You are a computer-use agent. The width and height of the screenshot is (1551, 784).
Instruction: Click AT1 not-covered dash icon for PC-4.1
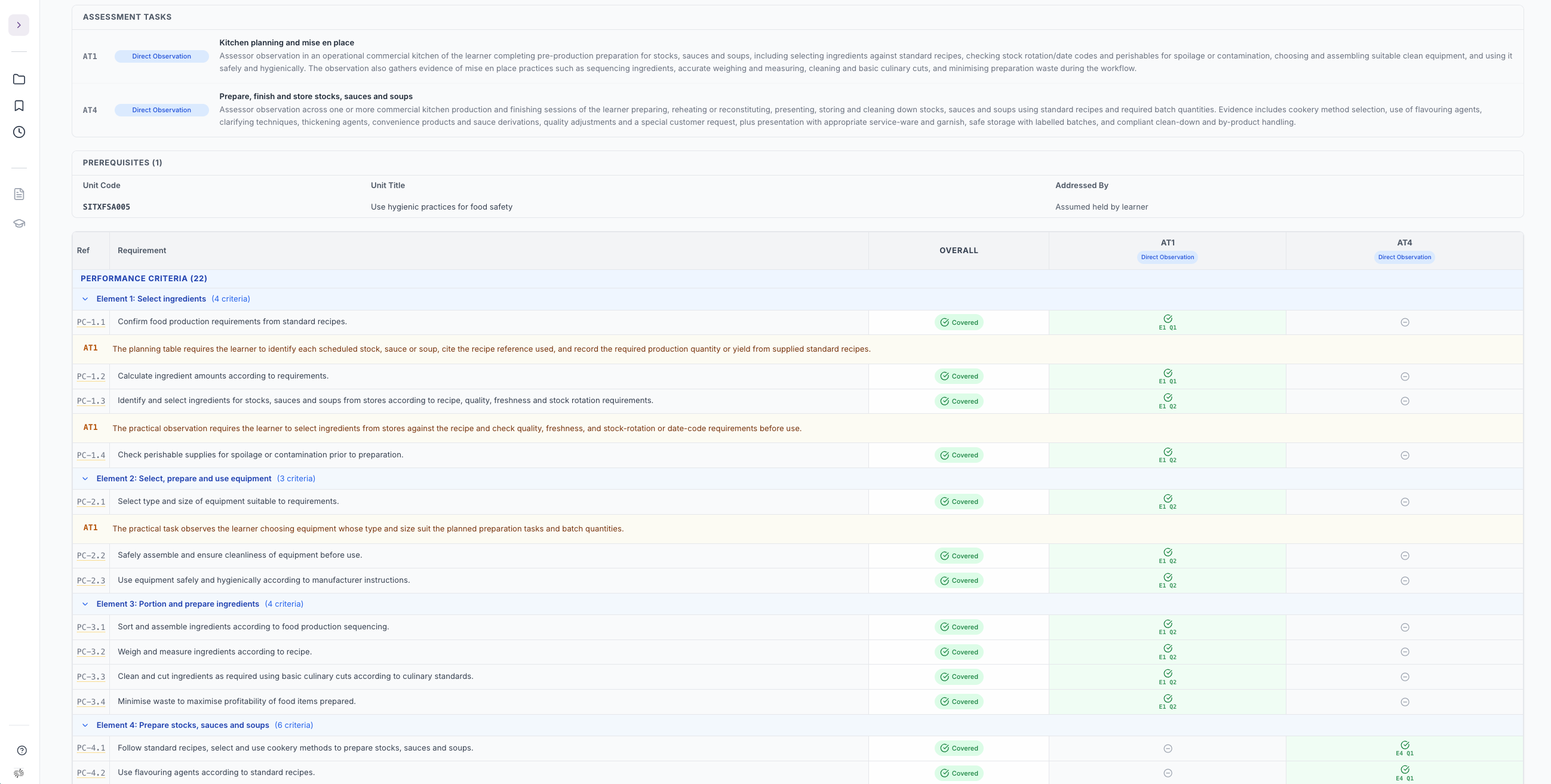click(1168, 749)
